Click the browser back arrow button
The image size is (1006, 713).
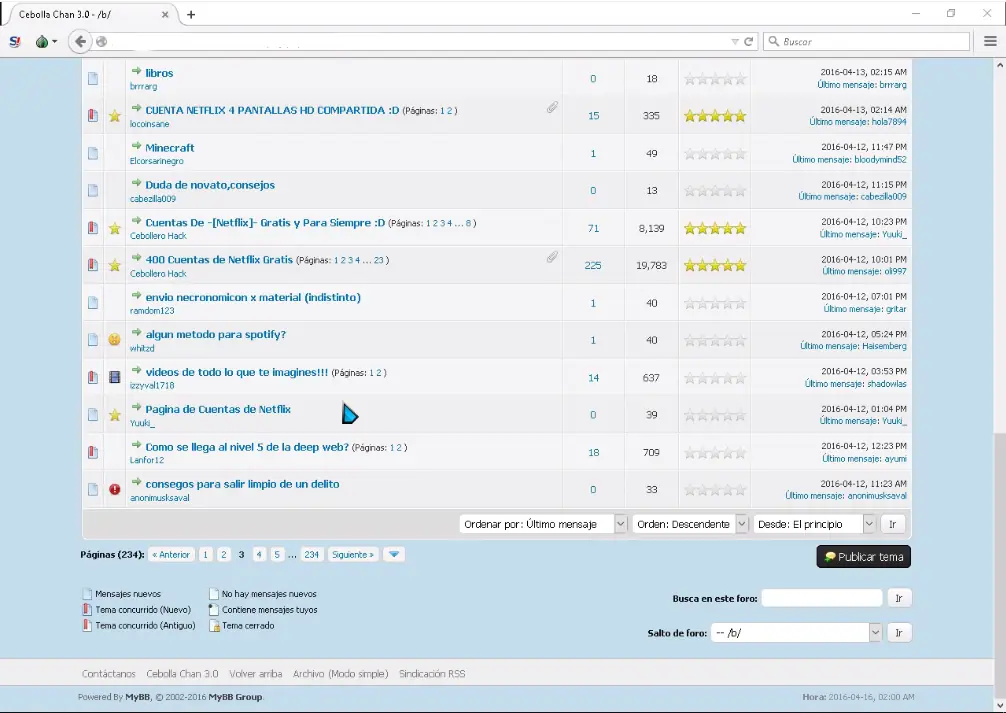point(80,42)
